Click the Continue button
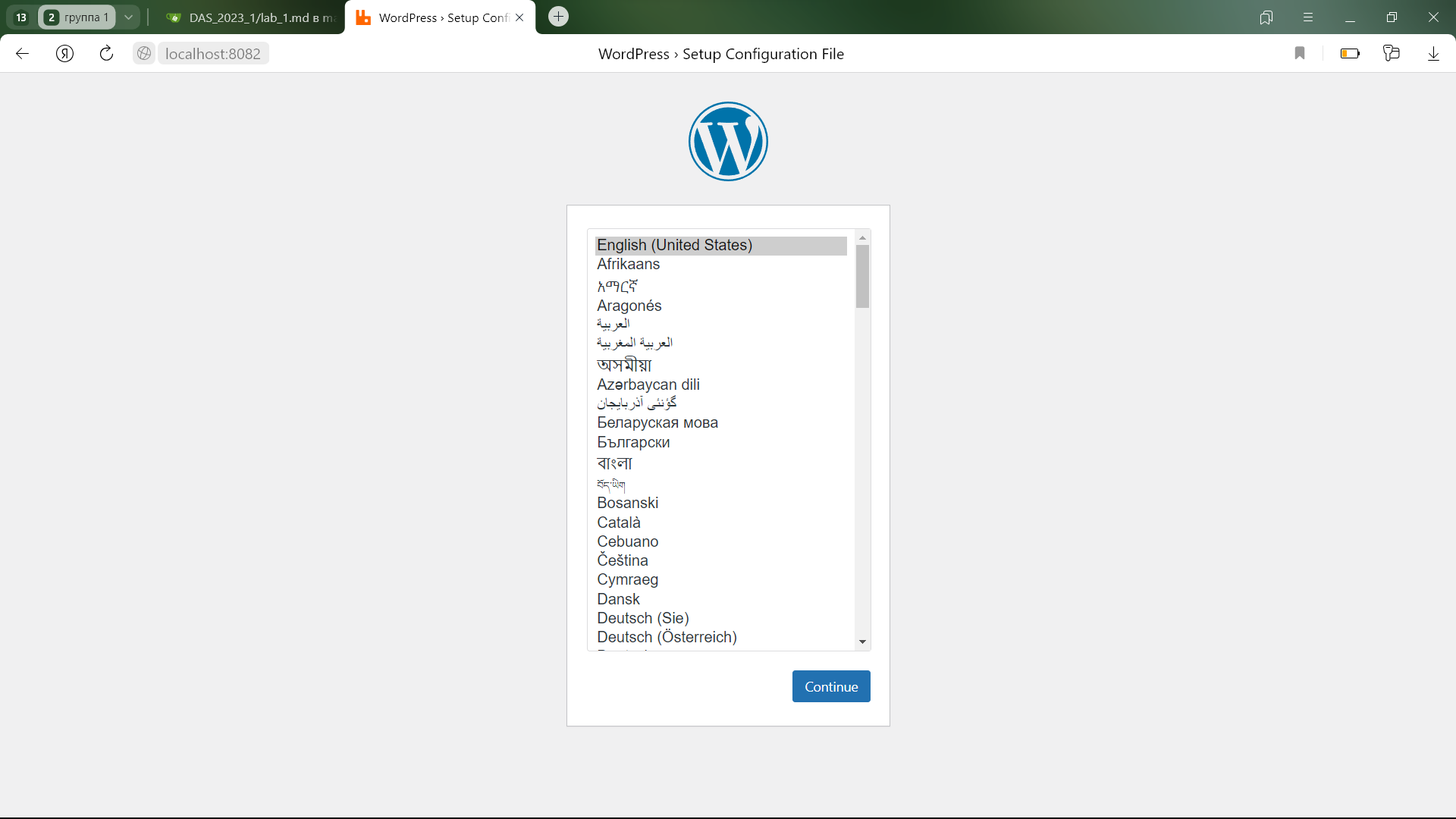The width and height of the screenshot is (1456, 819). [x=831, y=686]
